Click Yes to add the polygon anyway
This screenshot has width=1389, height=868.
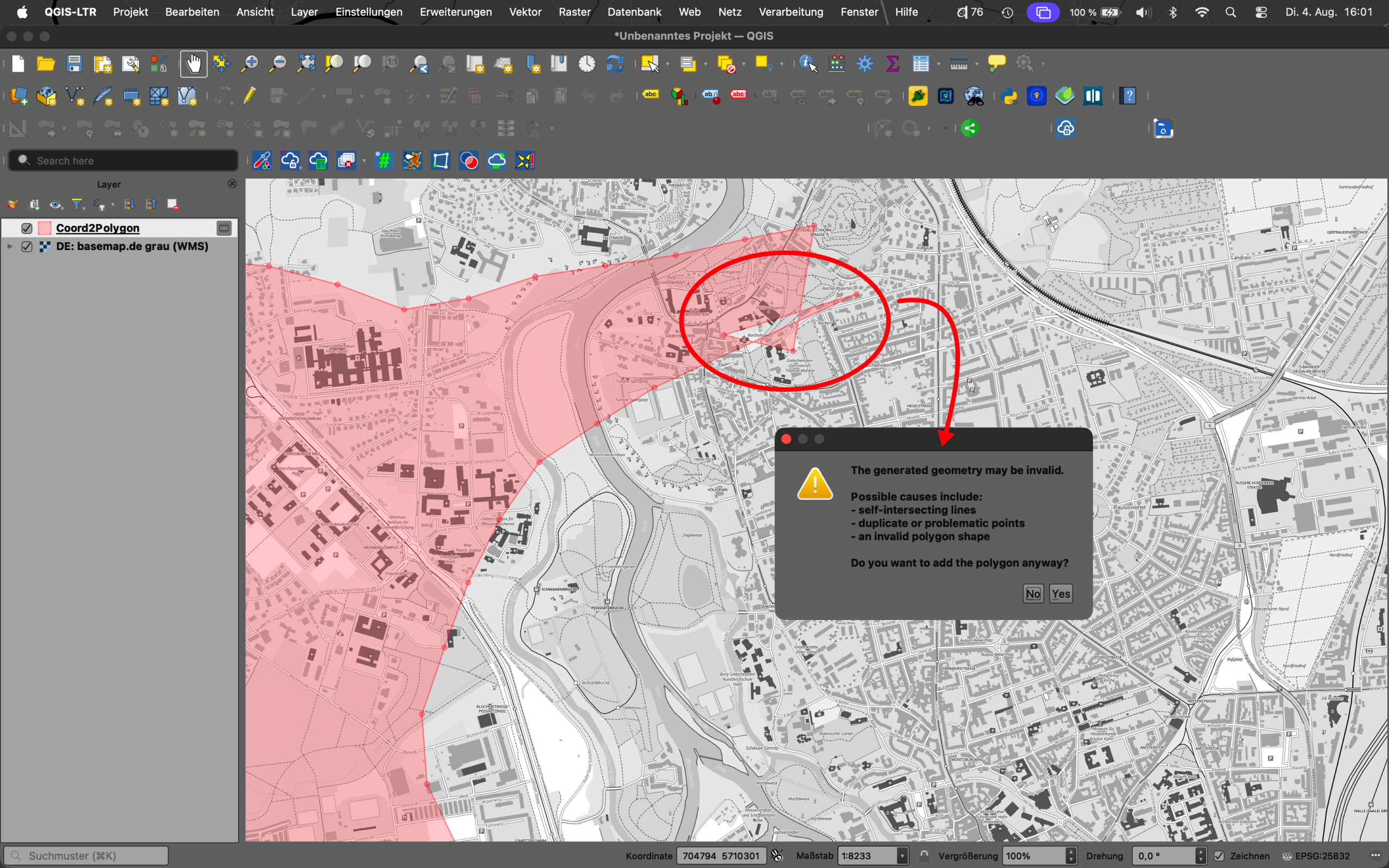tap(1061, 593)
